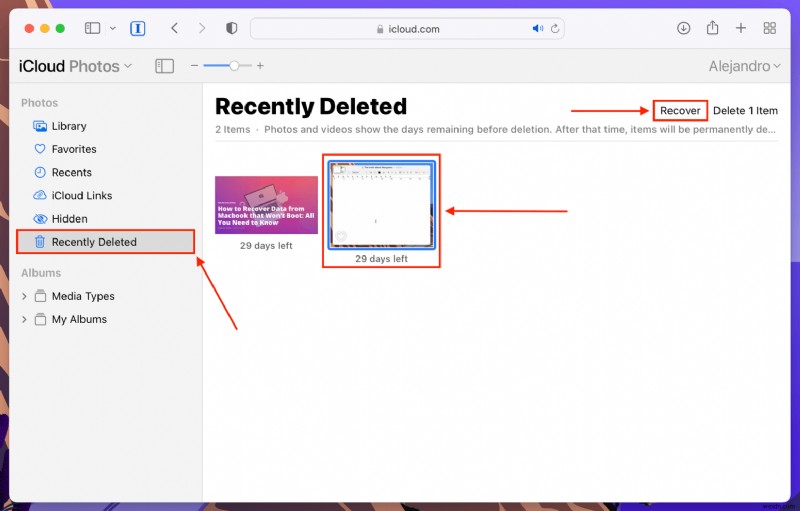Click the Favorites heart icon

coord(40,149)
